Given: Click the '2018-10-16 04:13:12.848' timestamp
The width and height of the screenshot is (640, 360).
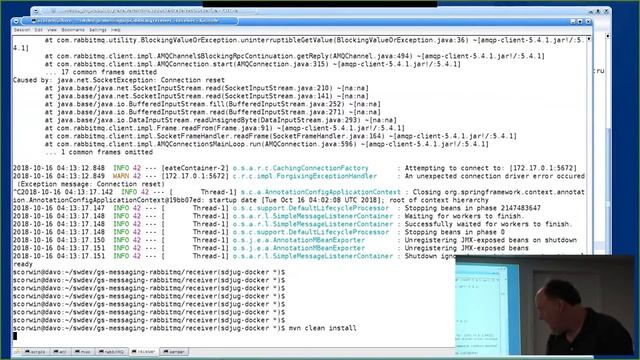Looking at the screenshot, I should (x=59, y=168).
